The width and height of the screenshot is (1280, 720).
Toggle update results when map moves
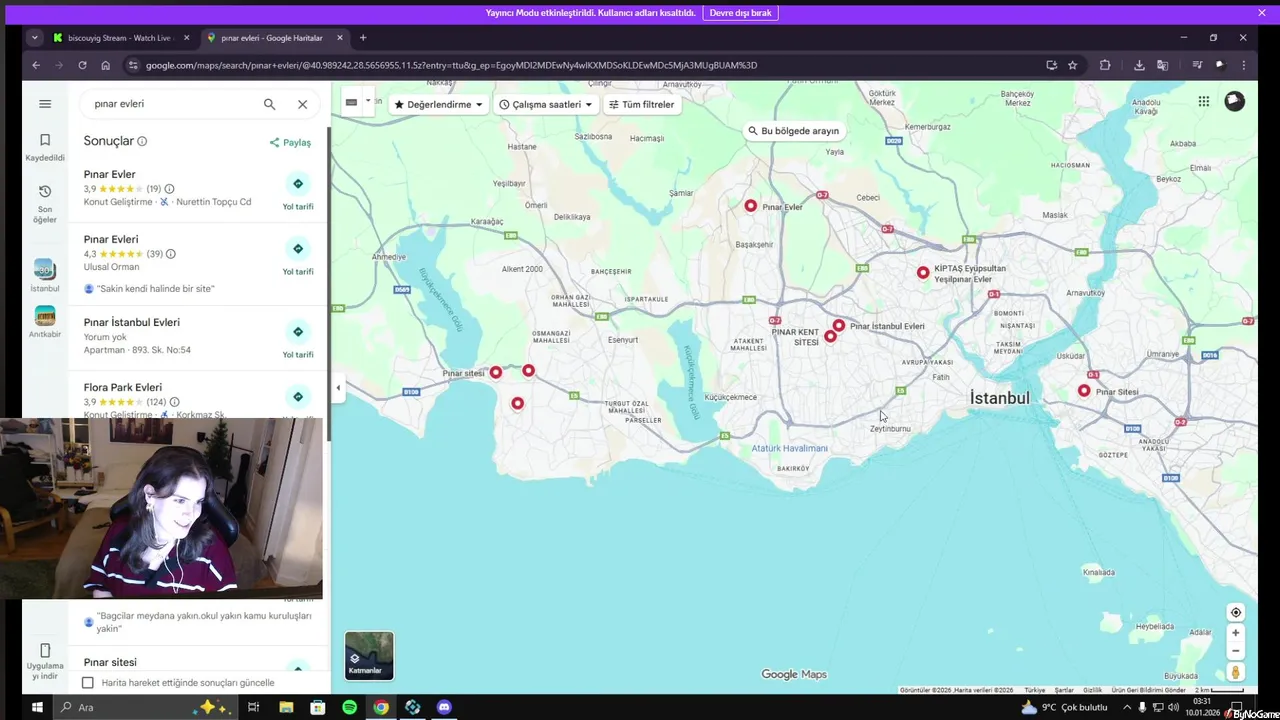[88, 682]
